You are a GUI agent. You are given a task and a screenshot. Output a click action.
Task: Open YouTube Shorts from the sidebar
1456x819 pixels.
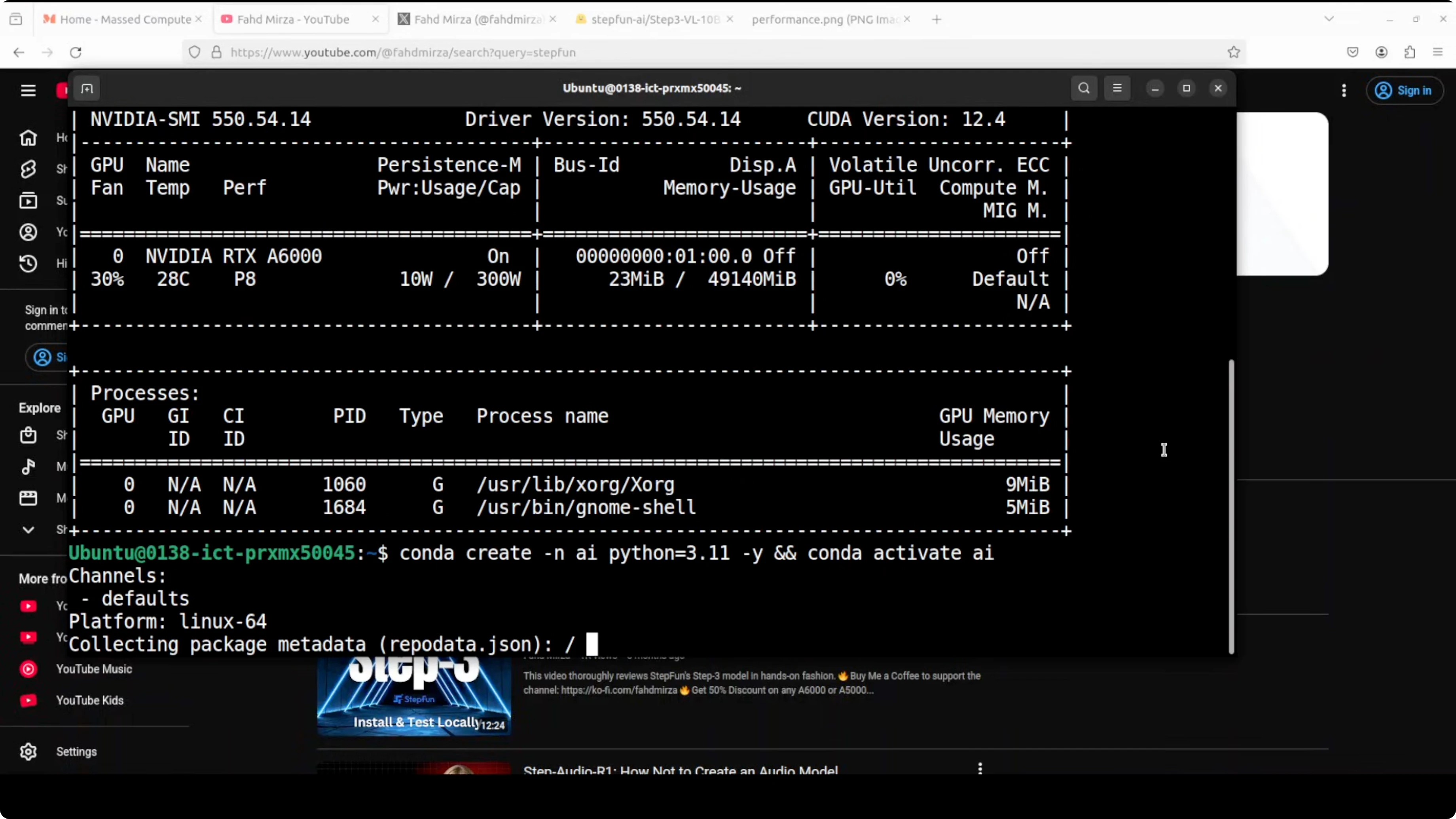(x=28, y=169)
